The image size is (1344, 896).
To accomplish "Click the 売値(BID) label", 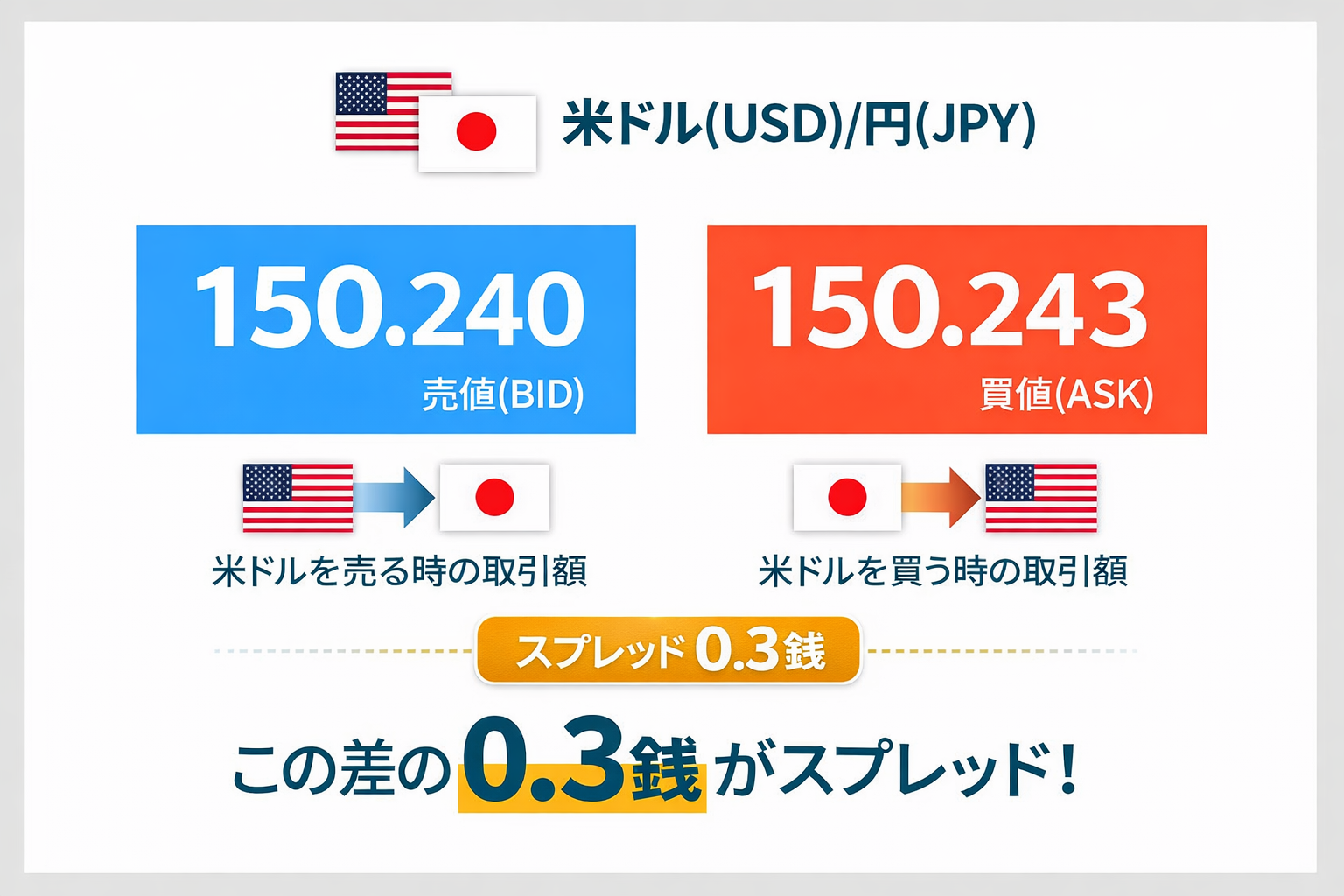I will point(502,395).
